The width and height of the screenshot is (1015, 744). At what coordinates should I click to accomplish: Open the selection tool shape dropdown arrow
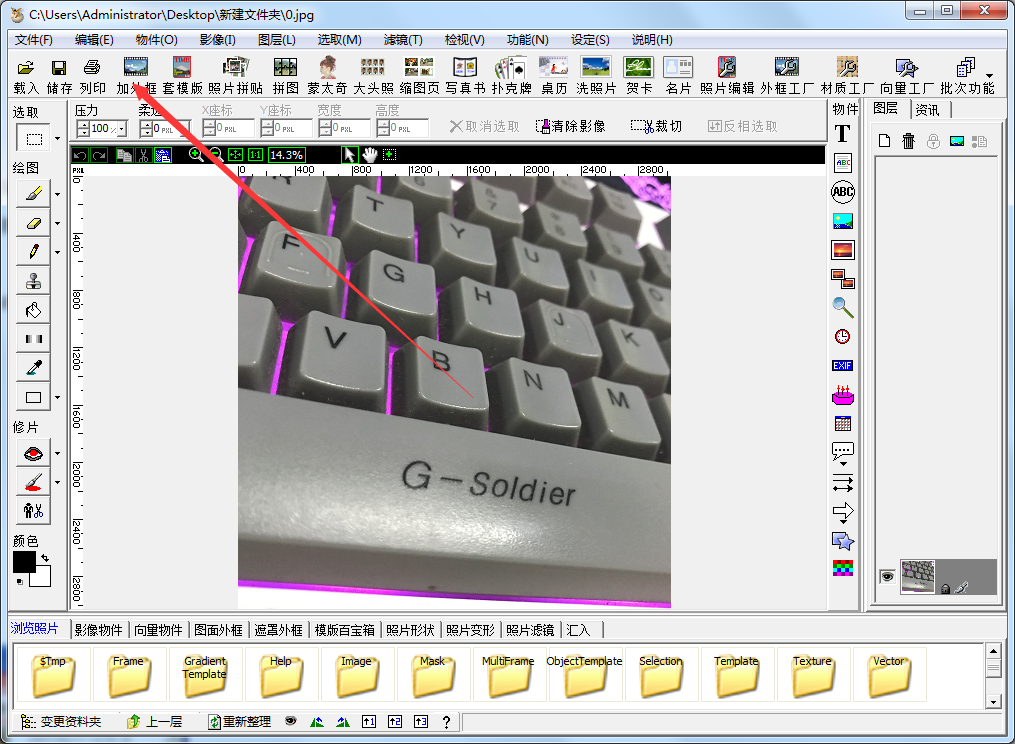coord(57,139)
